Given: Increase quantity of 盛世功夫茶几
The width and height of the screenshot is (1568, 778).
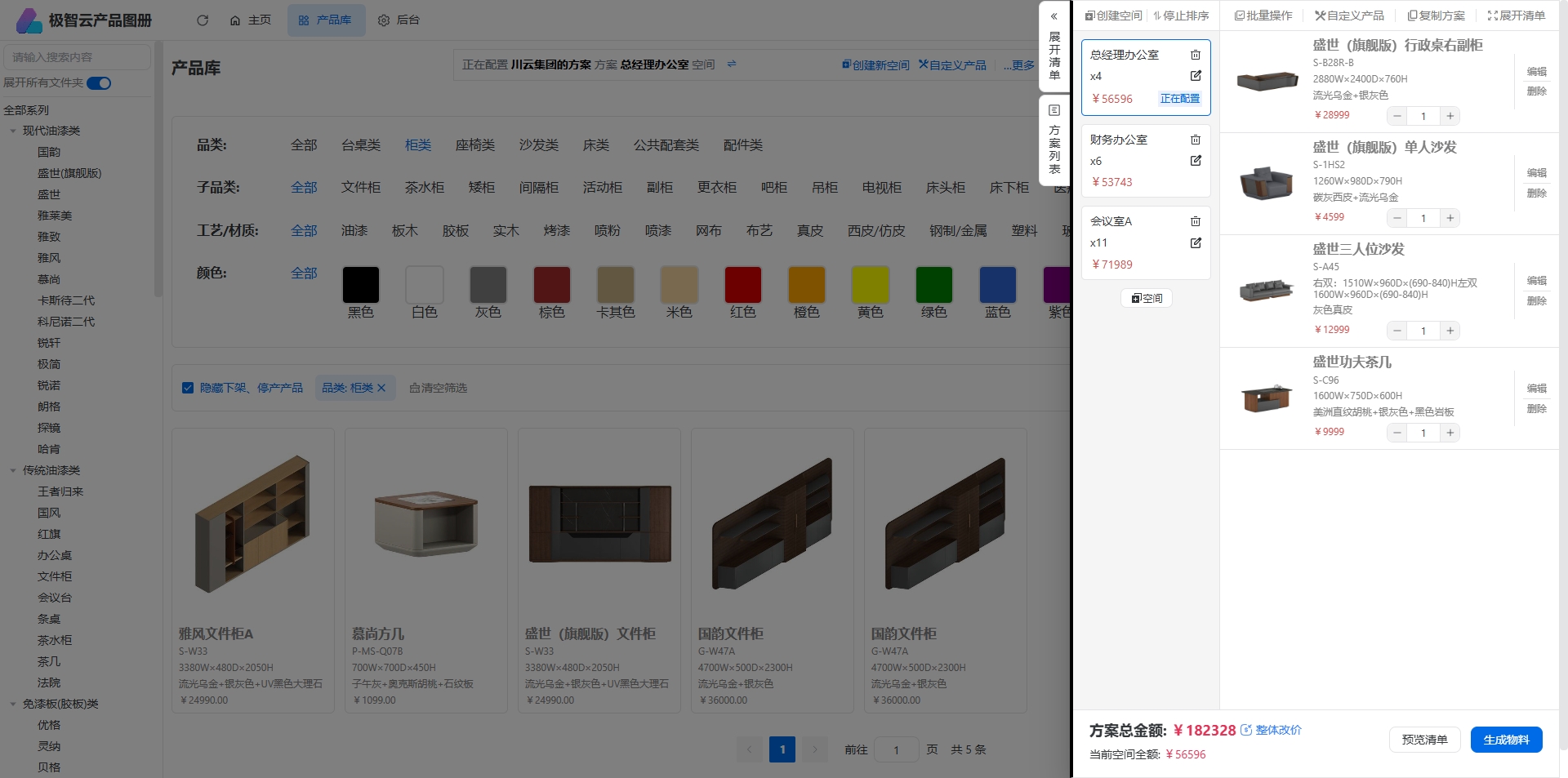Looking at the screenshot, I should [1450, 433].
